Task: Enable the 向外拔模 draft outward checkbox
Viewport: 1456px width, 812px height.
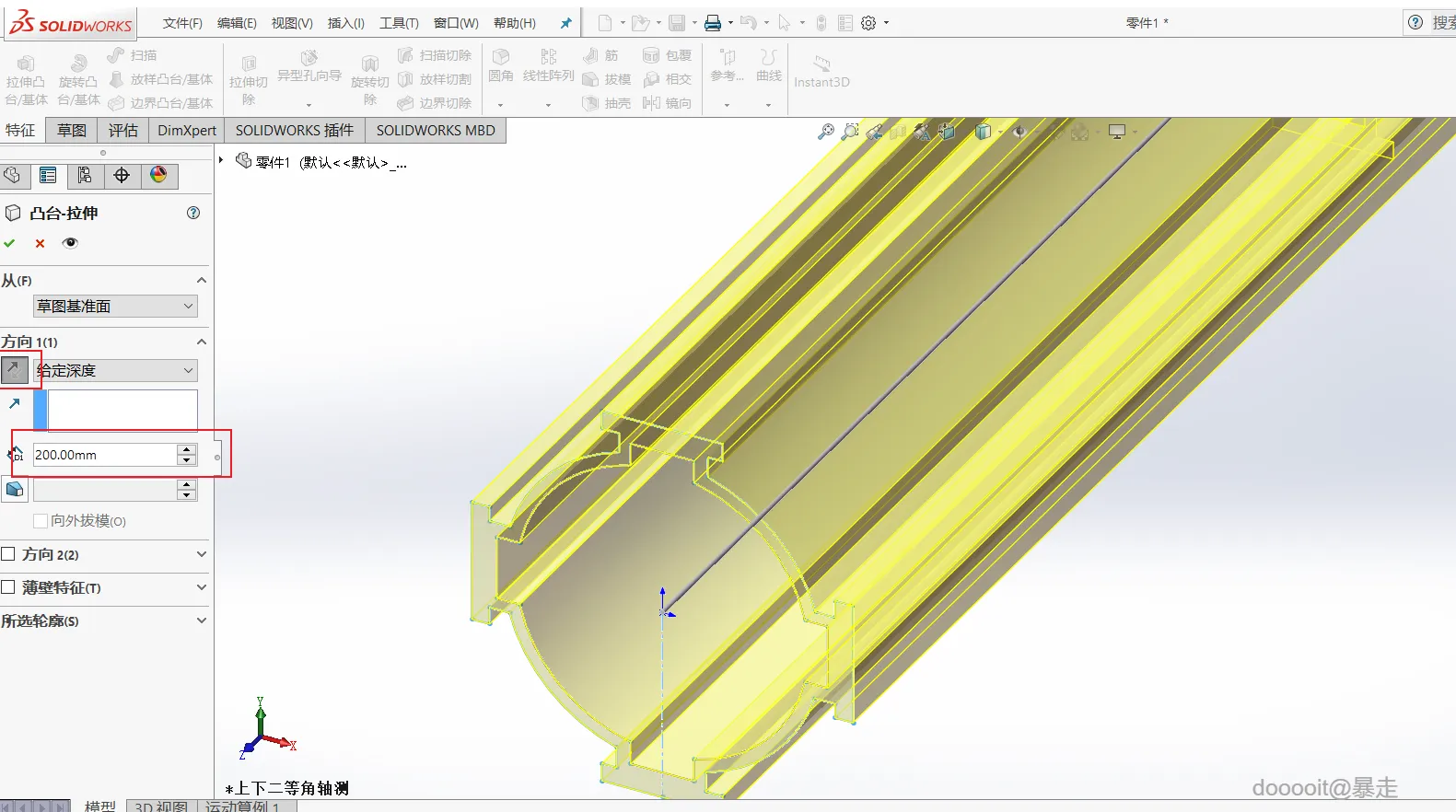Action: [x=40, y=521]
